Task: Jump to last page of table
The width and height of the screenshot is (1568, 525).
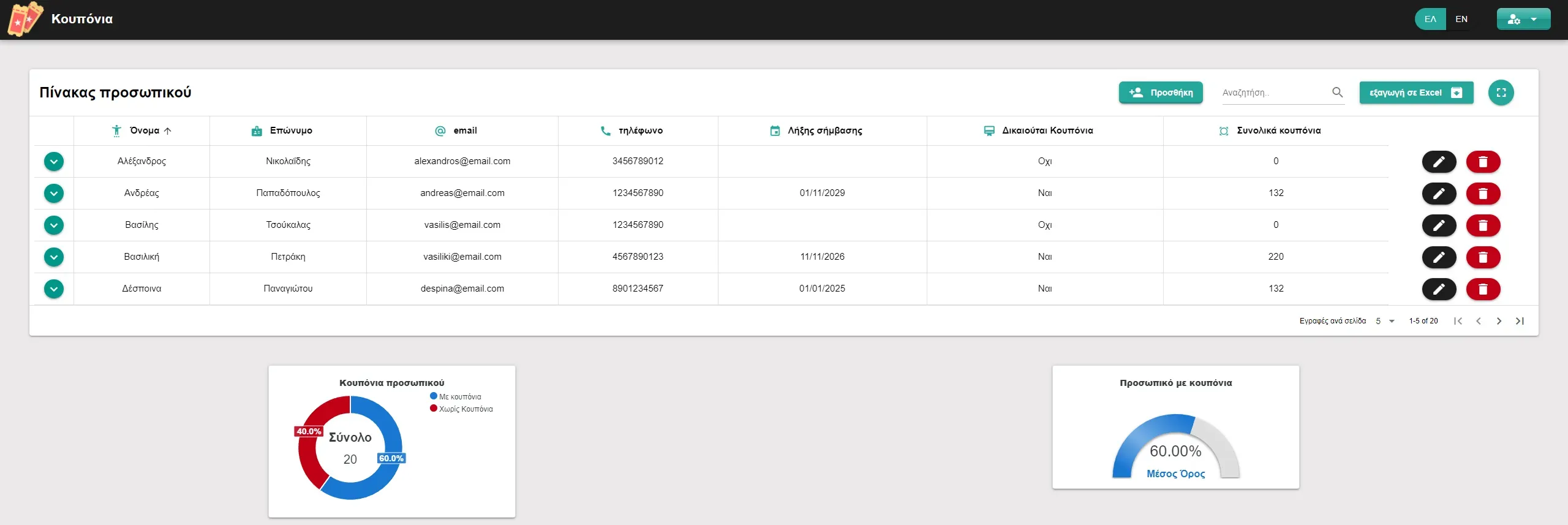Action: (1519, 321)
